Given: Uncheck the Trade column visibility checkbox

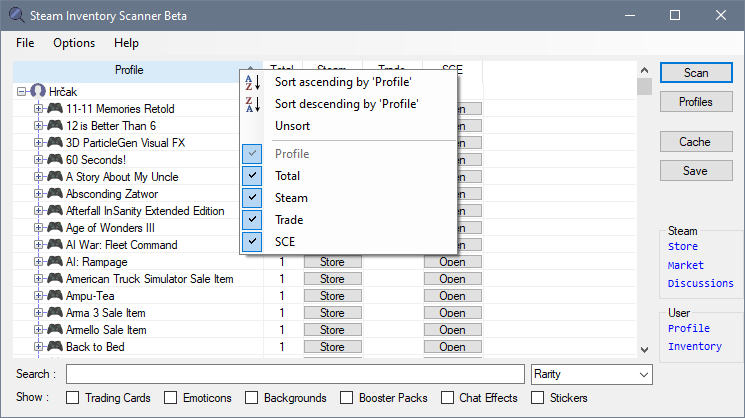Looking at the screenshot, I should point(252,219).
